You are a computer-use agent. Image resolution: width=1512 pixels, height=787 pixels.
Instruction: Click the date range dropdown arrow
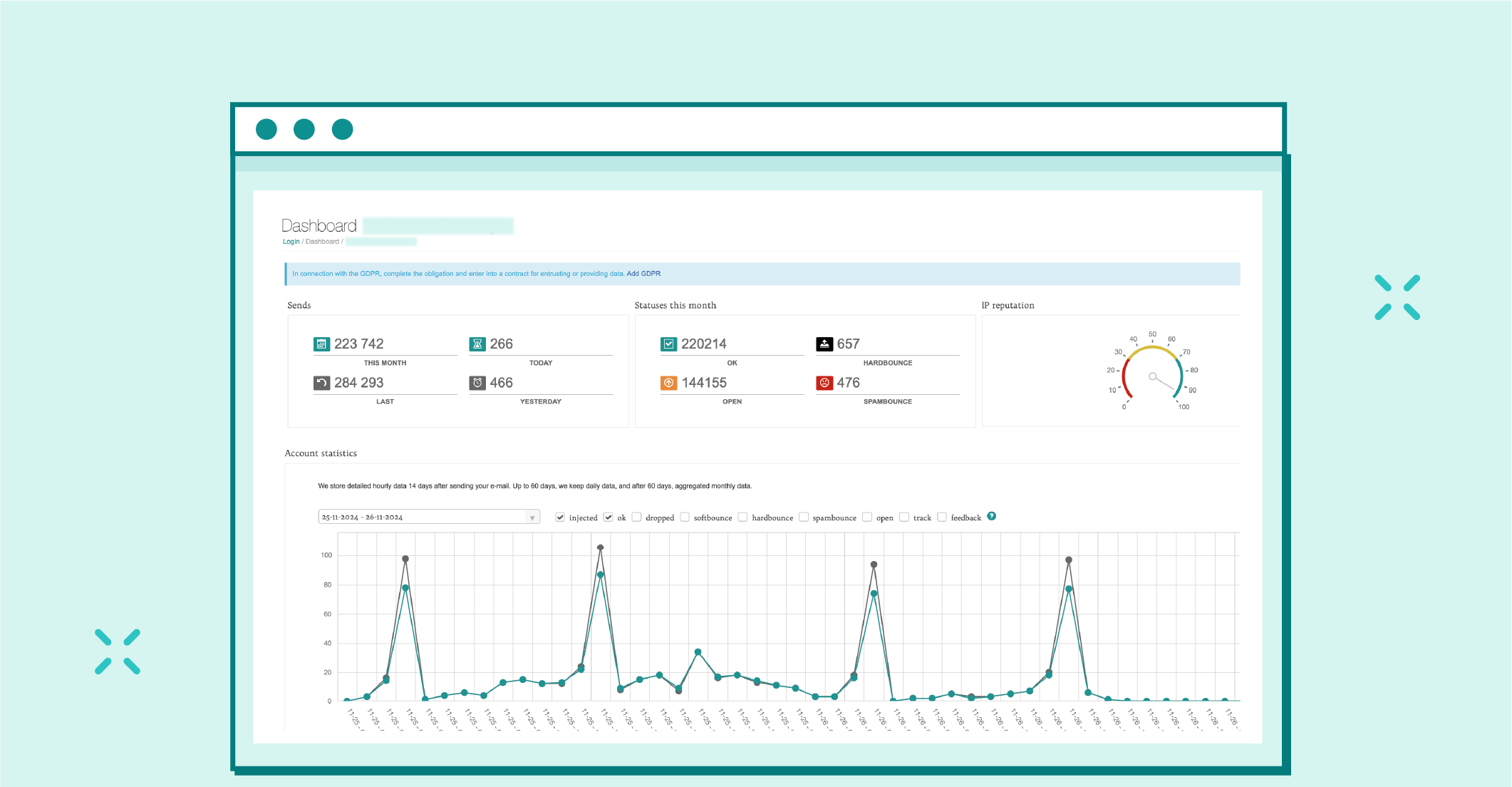pos(532,518)
